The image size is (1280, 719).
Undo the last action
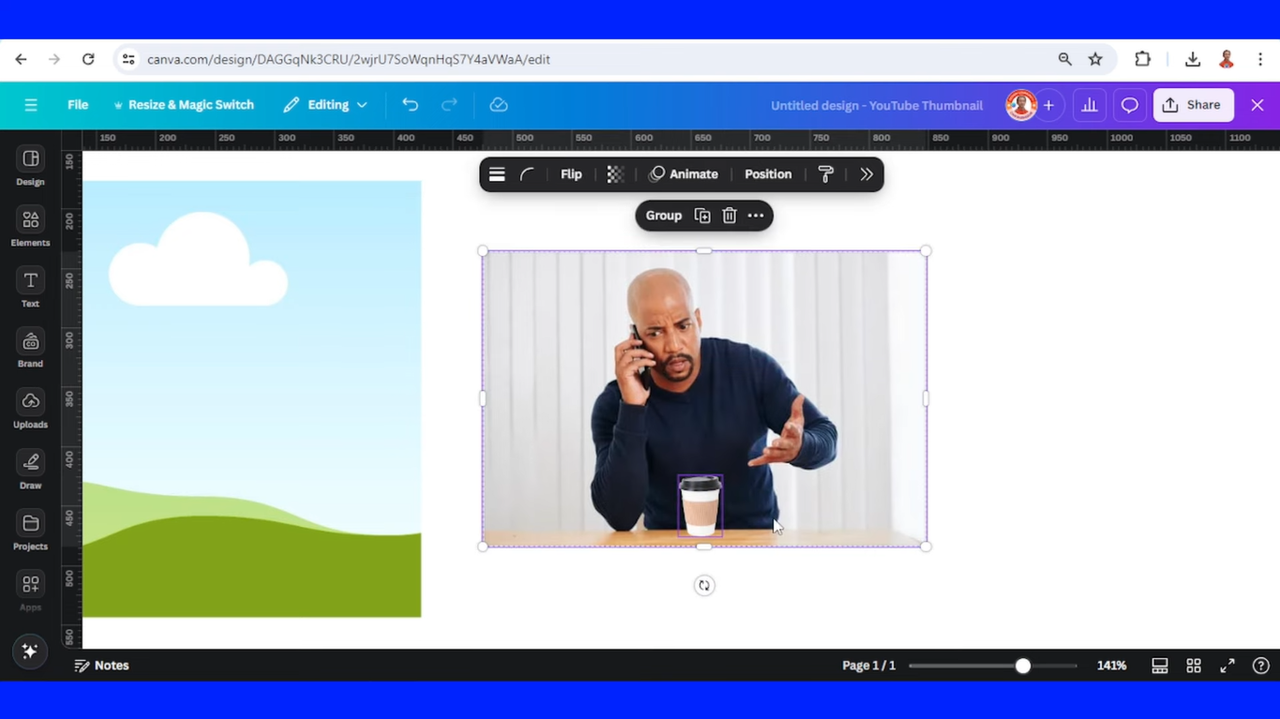click(x=409, y=104)
